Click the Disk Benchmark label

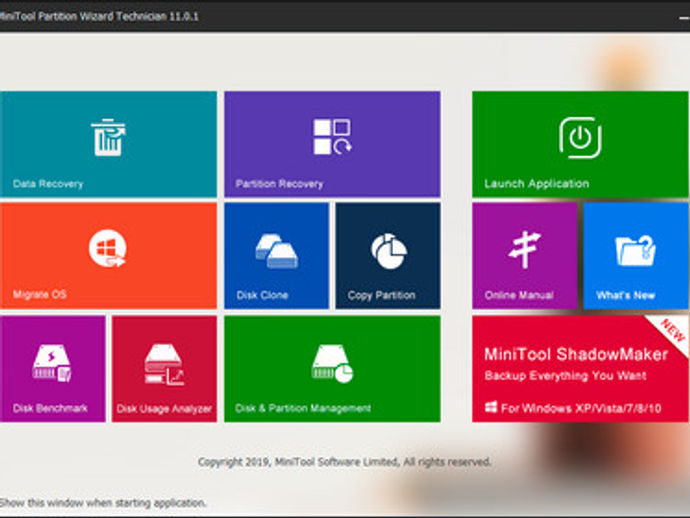click(x=50, y=408)
